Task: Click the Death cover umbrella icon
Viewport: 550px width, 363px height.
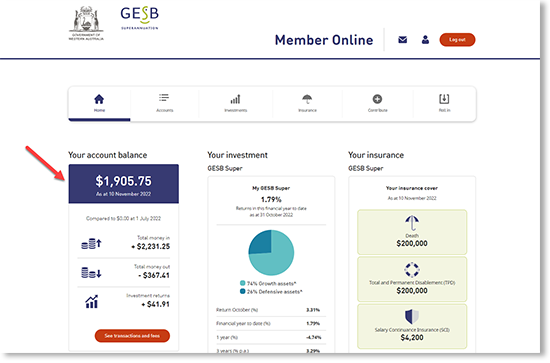Action: pos(412,223)
